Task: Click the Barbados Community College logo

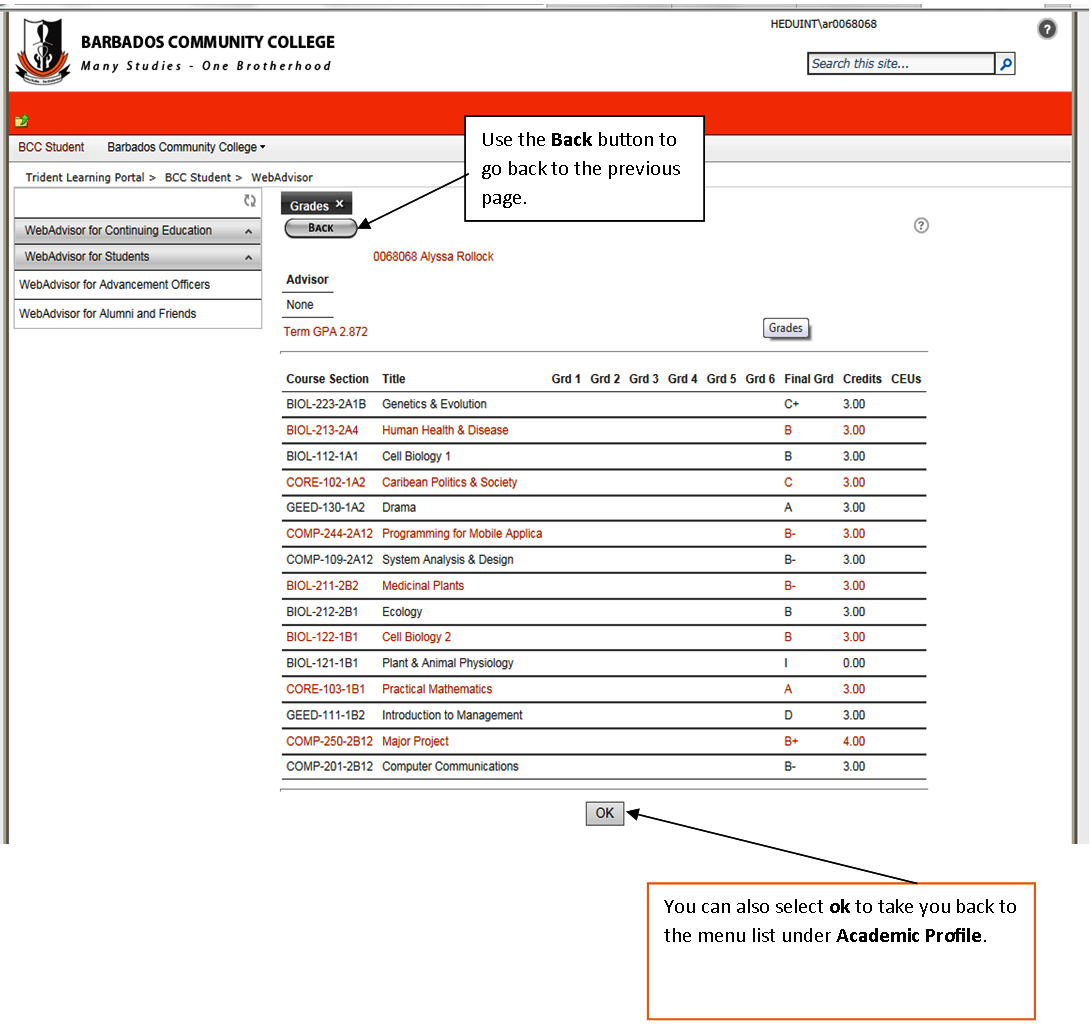Action: click(42, 50)
